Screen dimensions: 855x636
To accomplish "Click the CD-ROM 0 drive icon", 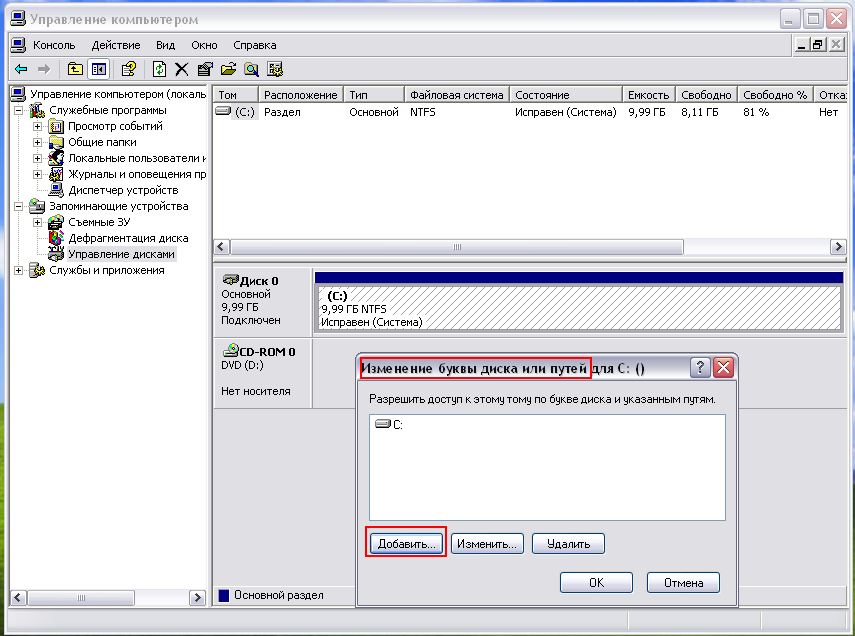I will click(x=231, y=351).
